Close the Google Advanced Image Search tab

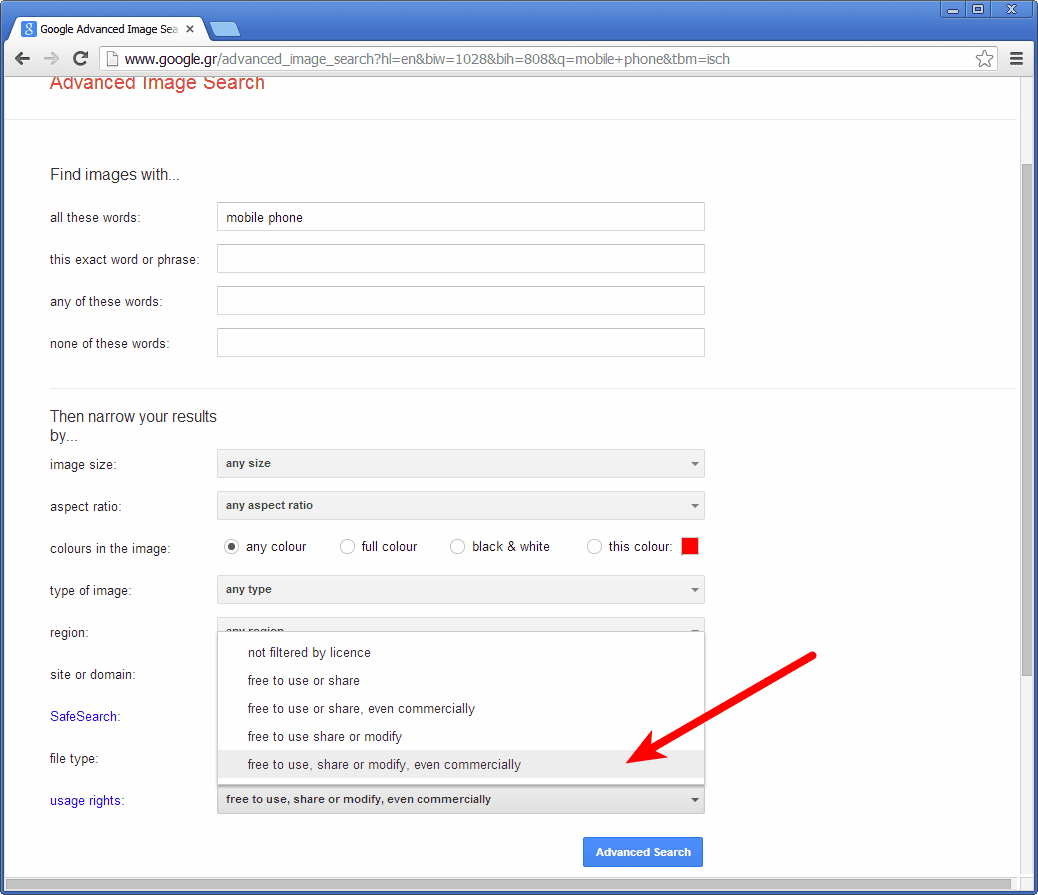click(x=190, y=29)
